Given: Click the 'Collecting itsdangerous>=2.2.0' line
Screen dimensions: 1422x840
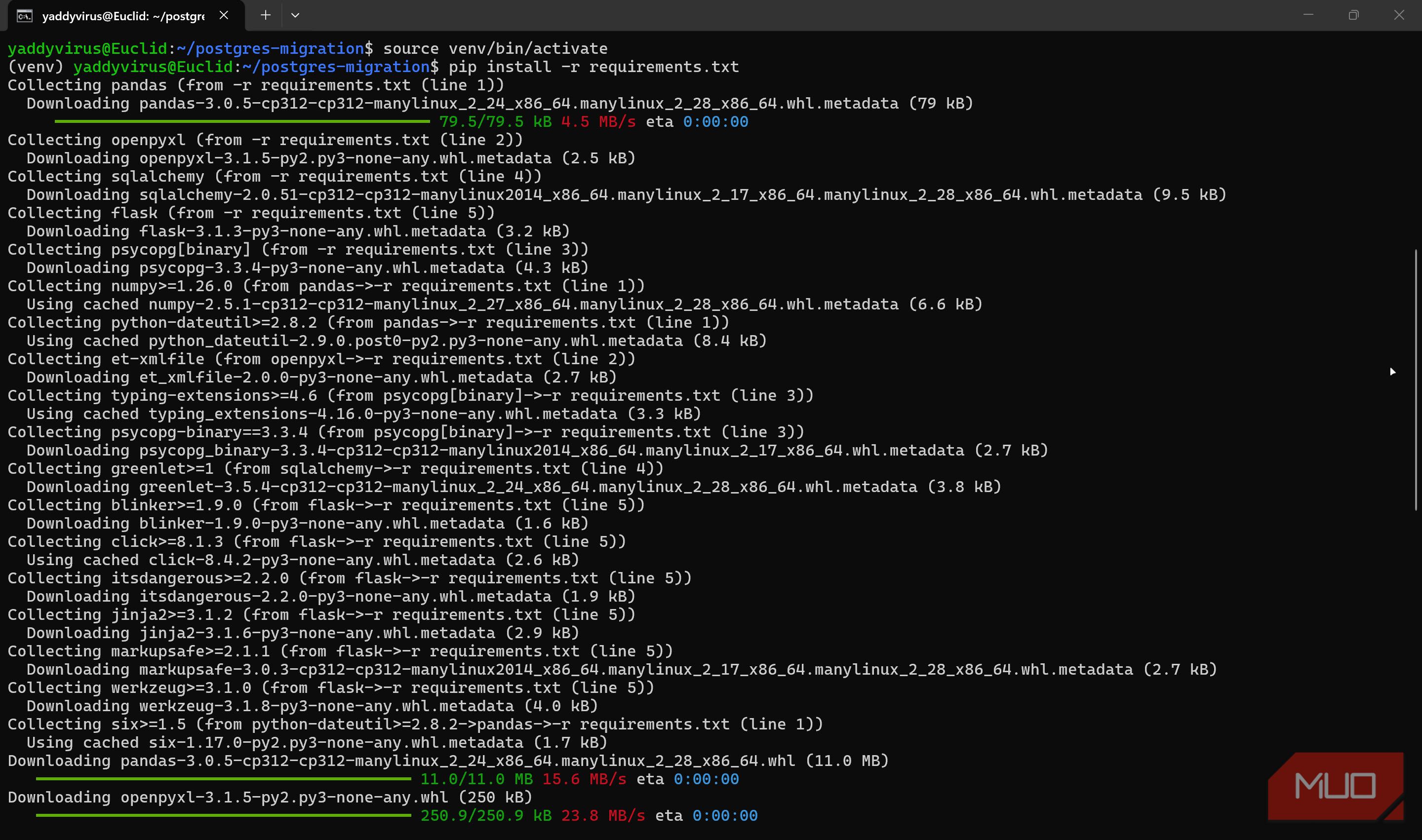Looking at the screenshot, I should pyautogui.click(x=350, y=578).
